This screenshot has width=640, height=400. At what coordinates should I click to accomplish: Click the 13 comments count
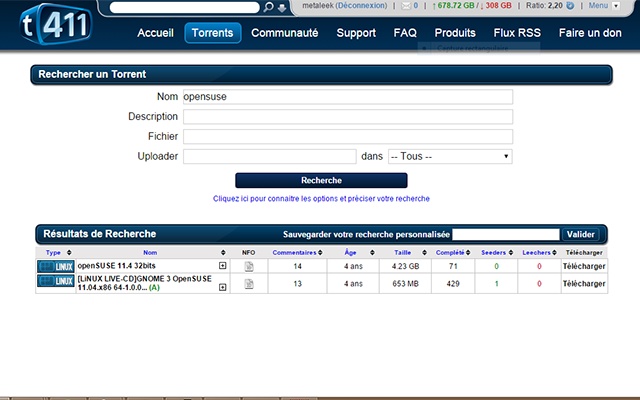click(x=298, y=284)
